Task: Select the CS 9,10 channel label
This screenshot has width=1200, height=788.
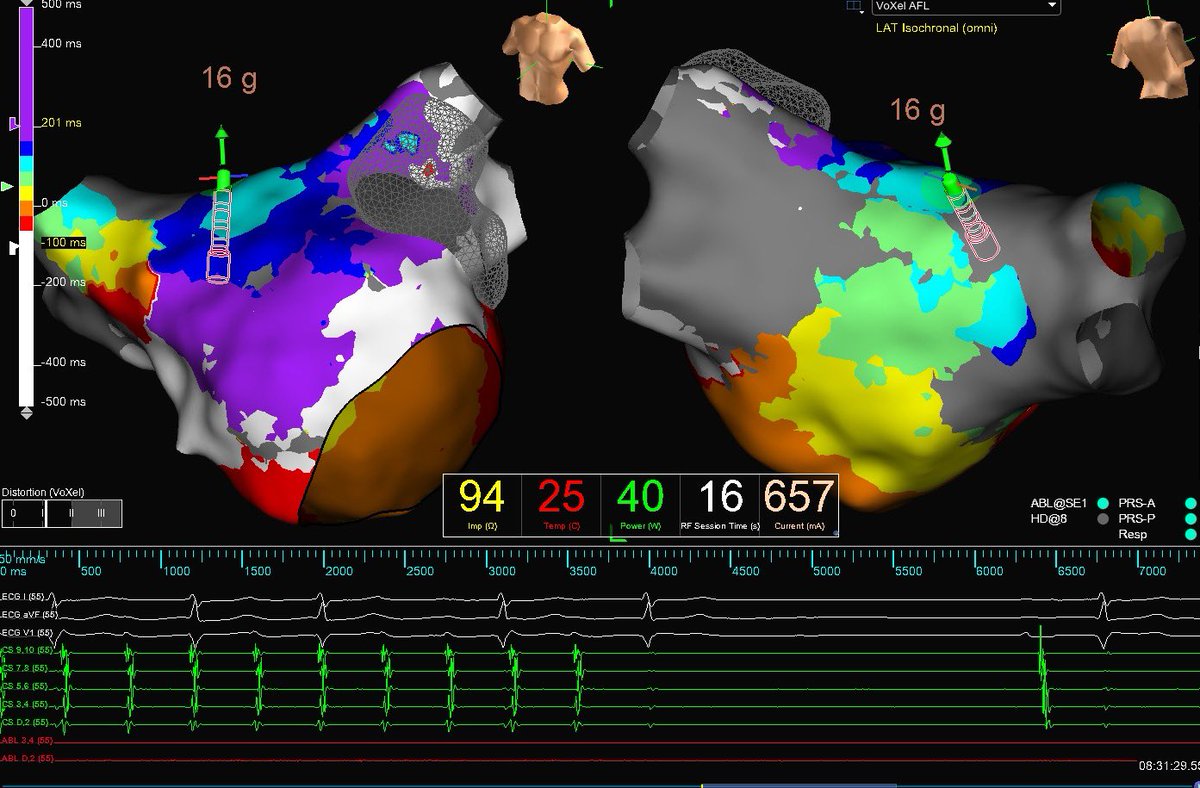Action: point(28,651)
